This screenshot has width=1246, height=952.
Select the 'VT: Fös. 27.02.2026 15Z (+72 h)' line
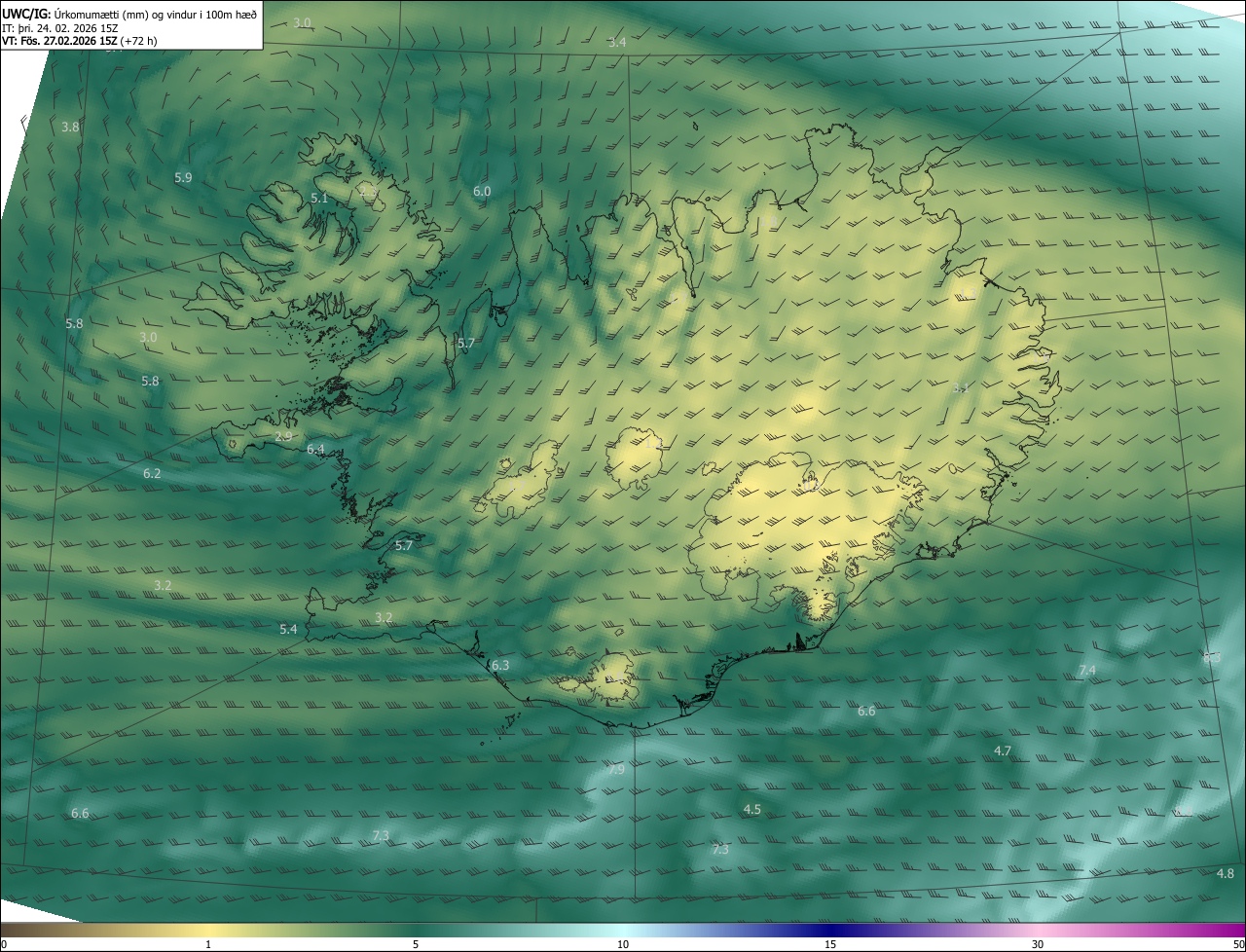(x=80, y=41)
